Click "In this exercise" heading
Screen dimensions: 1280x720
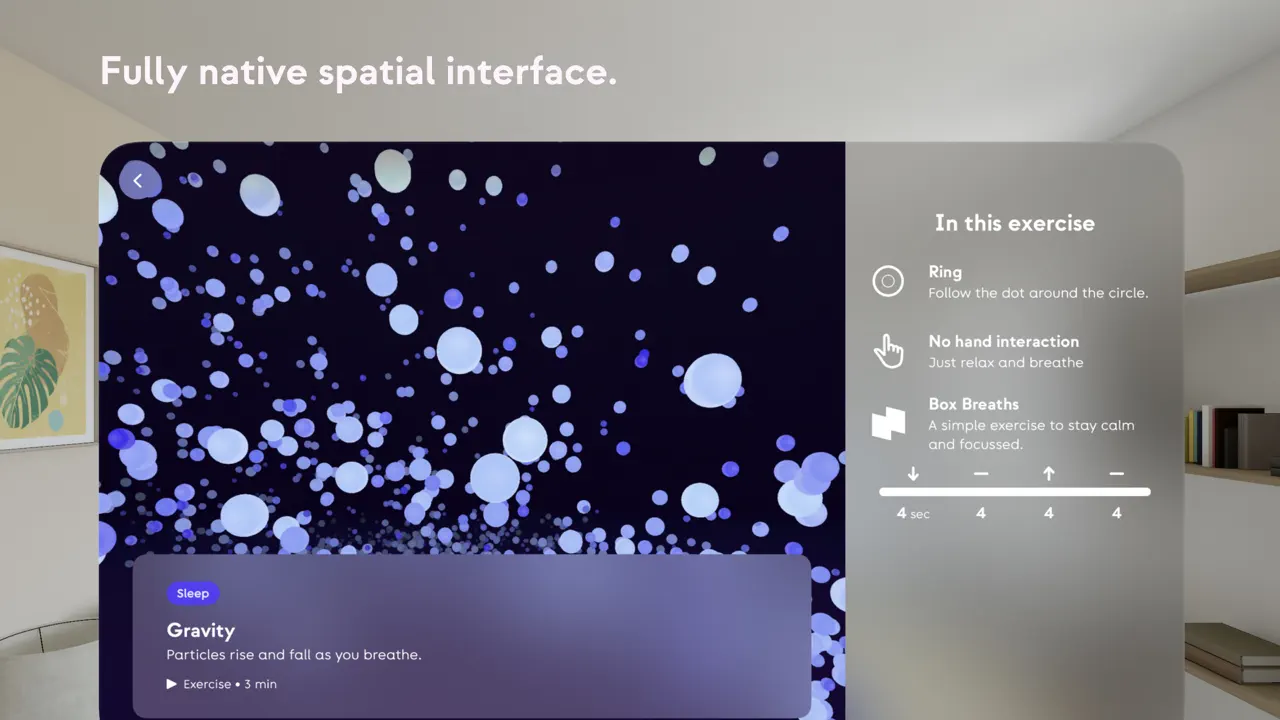tap(1015, 223)
